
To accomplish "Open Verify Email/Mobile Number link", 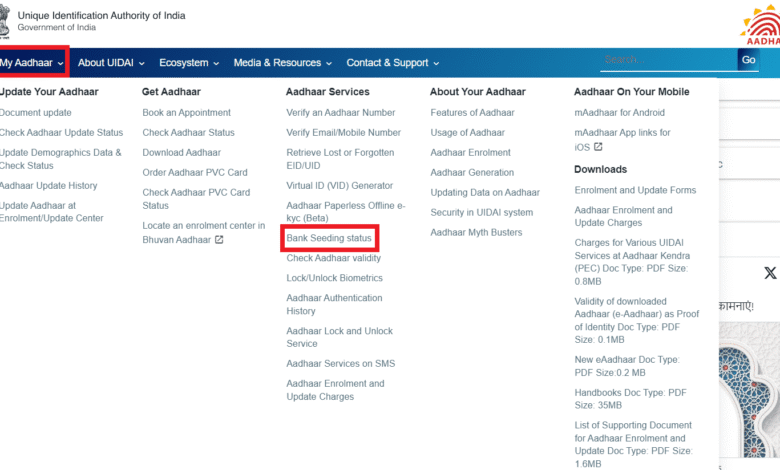I will click(344, 133).
